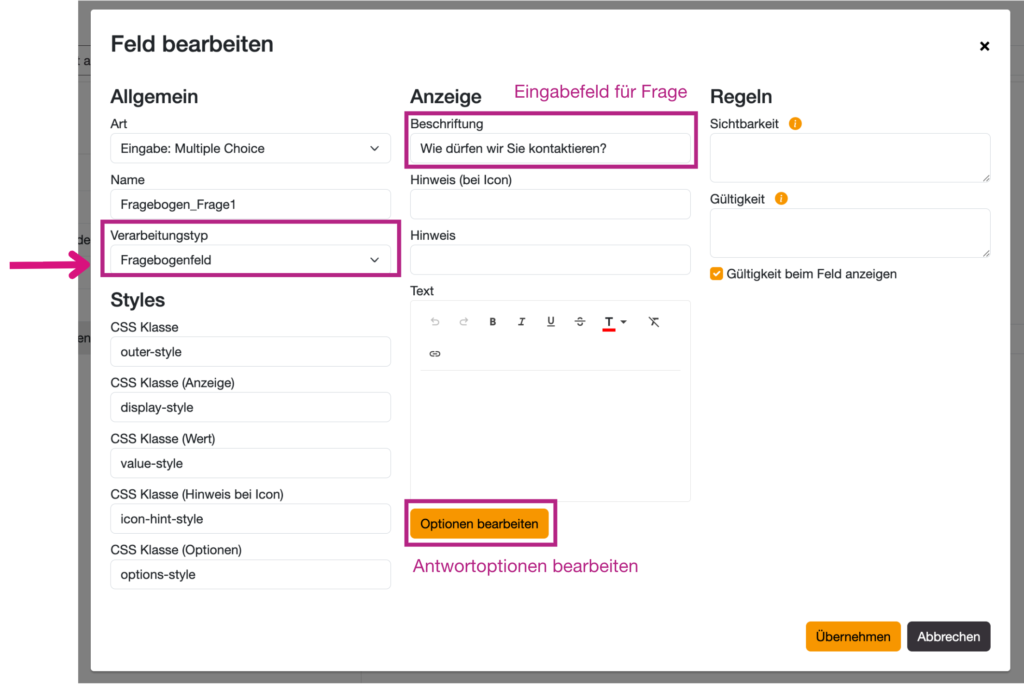The height and width of the screenshot is (685, 1024).
Task: Focus the CSS Klasse (Optionen) field
Action: point(250,575)
